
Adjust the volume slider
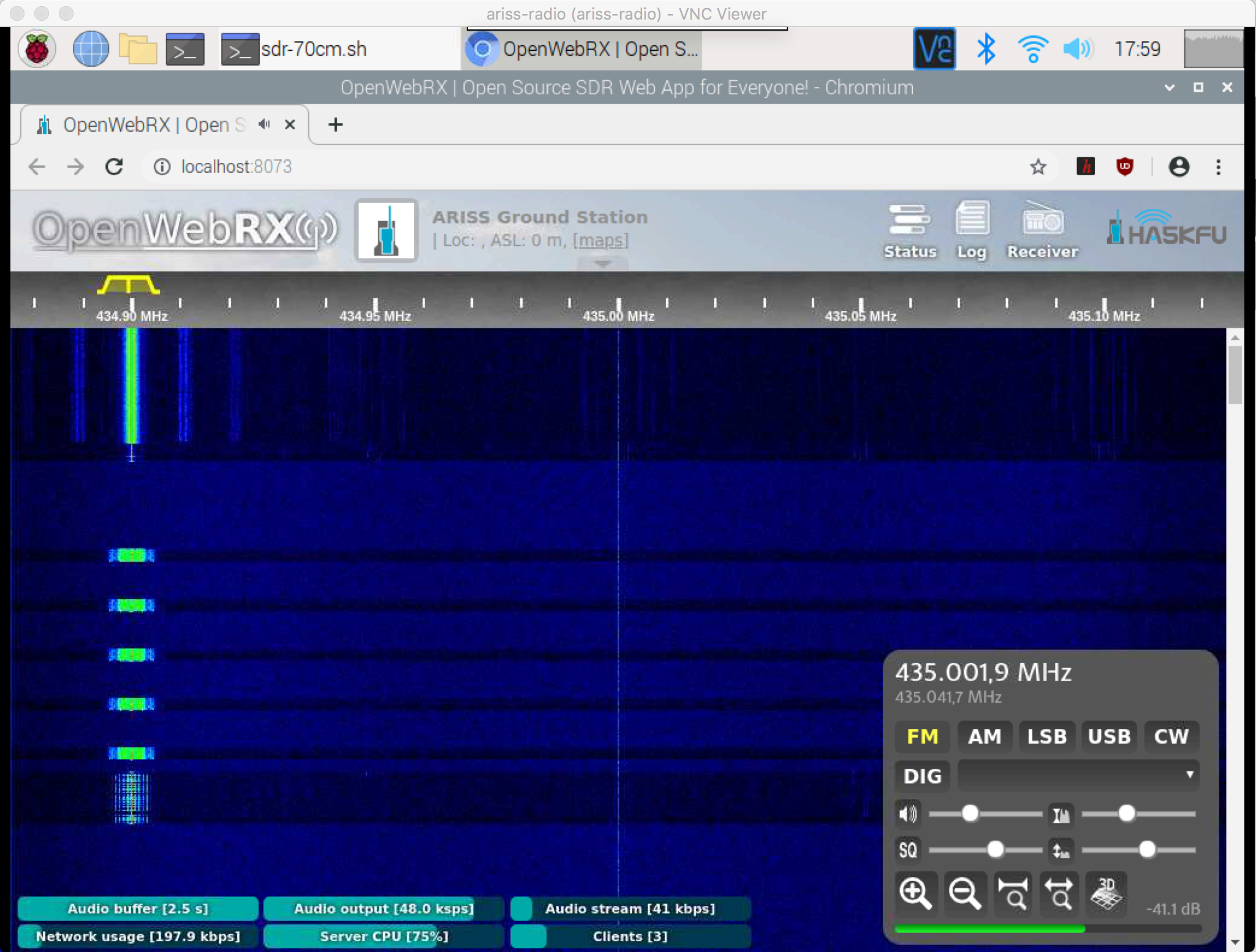(985, 814)
